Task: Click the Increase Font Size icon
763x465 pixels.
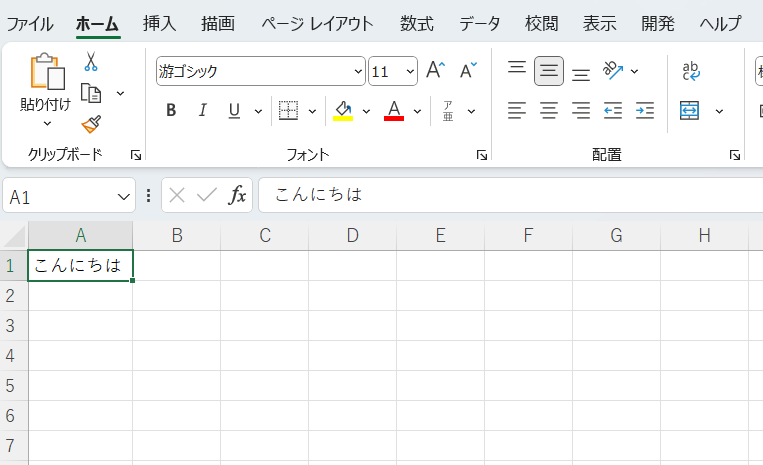Action: tap(435, 70)
